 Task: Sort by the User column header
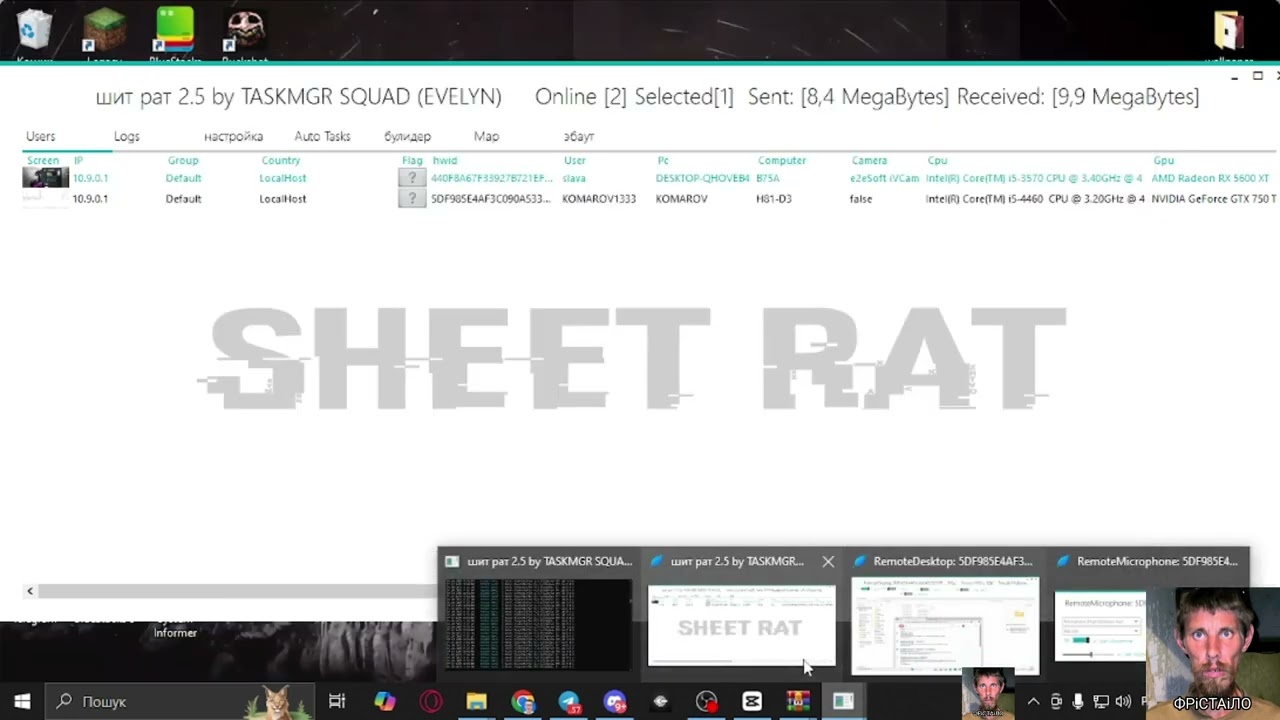click(574, 160)
